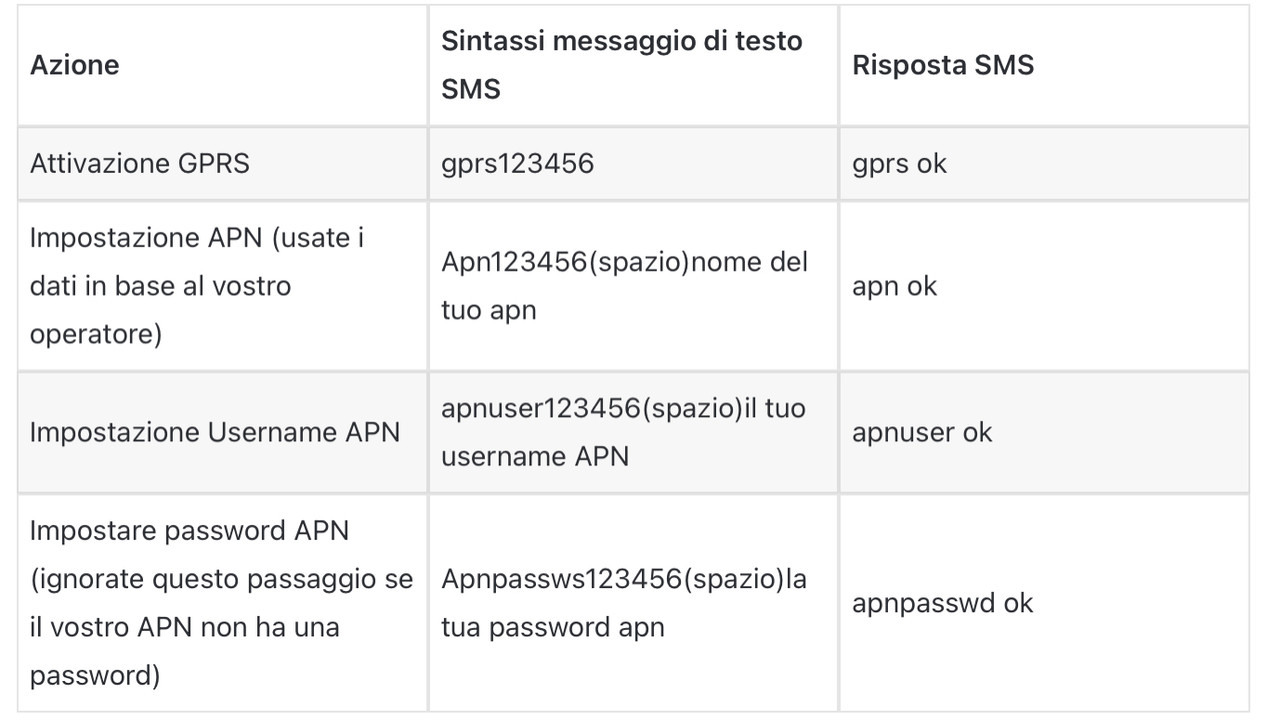Select 'tuo apn' line in syntax column
1280x722 pixels.
(x=489, y=311)
